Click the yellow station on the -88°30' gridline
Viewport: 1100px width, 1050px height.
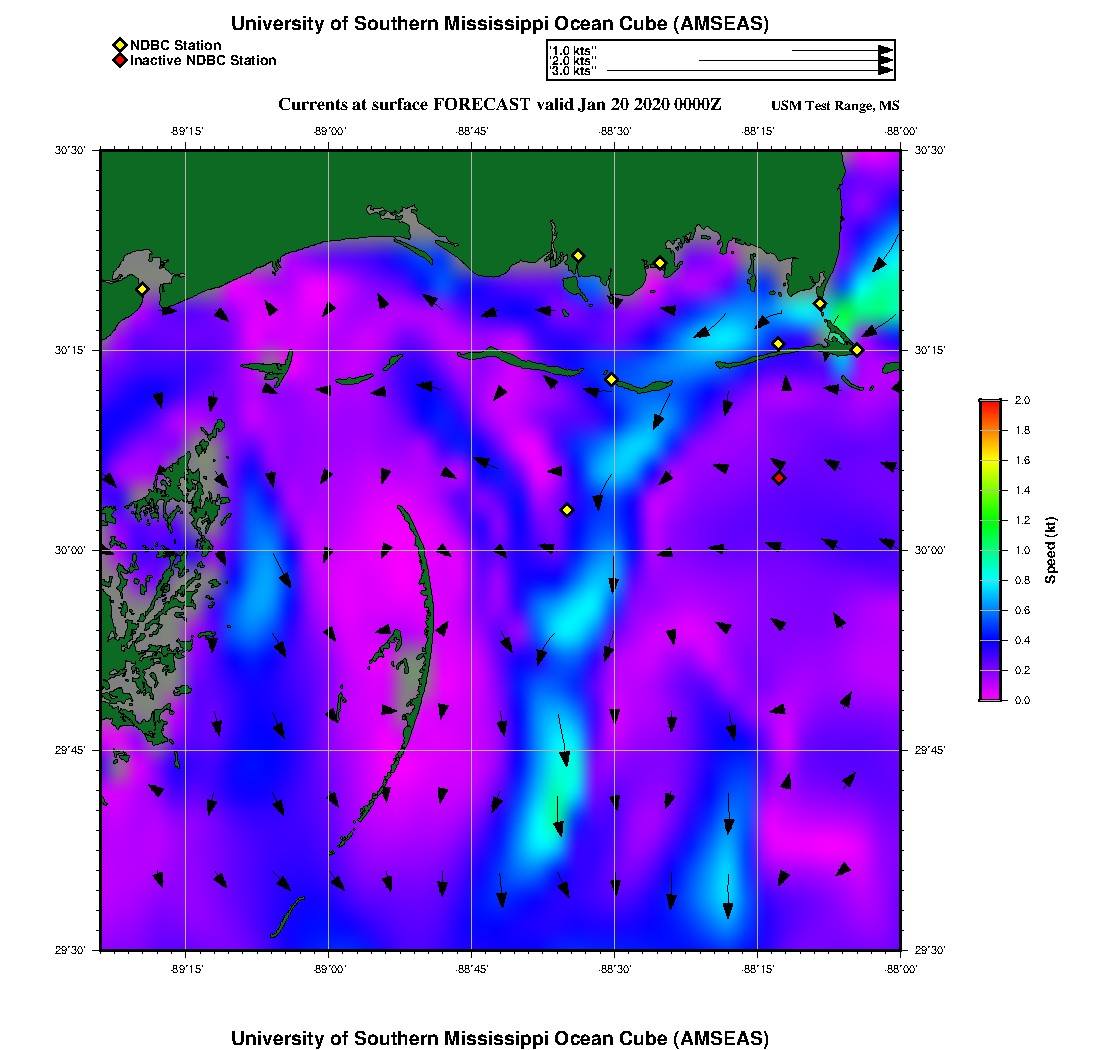tap(611, 379)
